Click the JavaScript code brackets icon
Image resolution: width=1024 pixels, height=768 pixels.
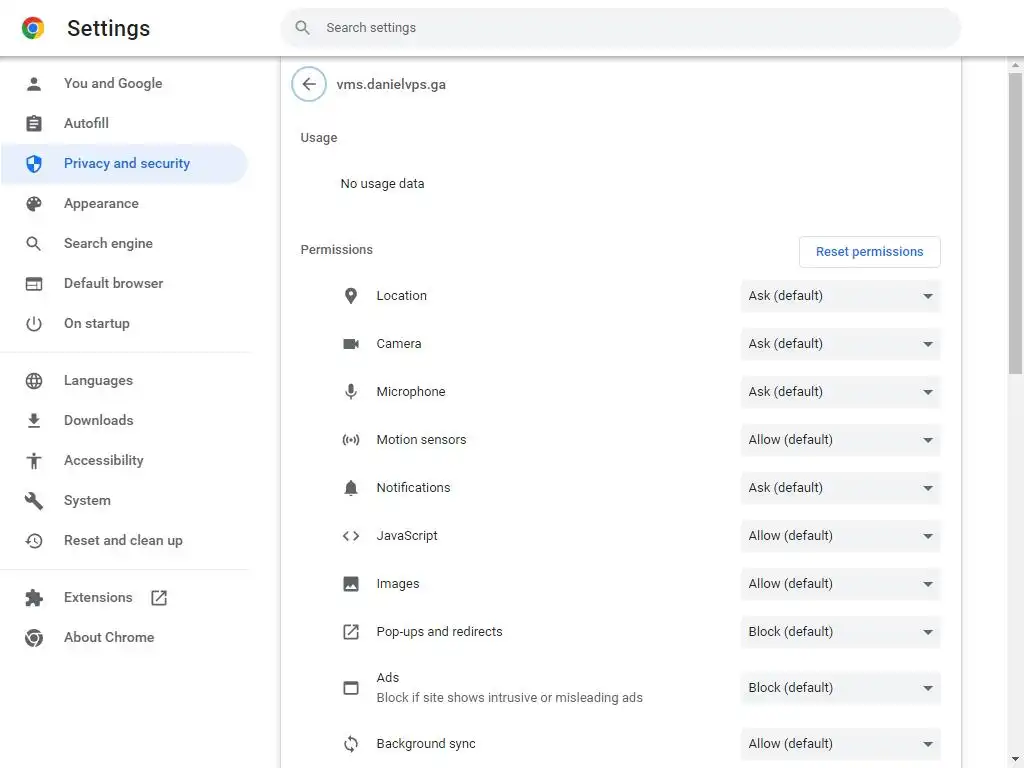[351, 536]
